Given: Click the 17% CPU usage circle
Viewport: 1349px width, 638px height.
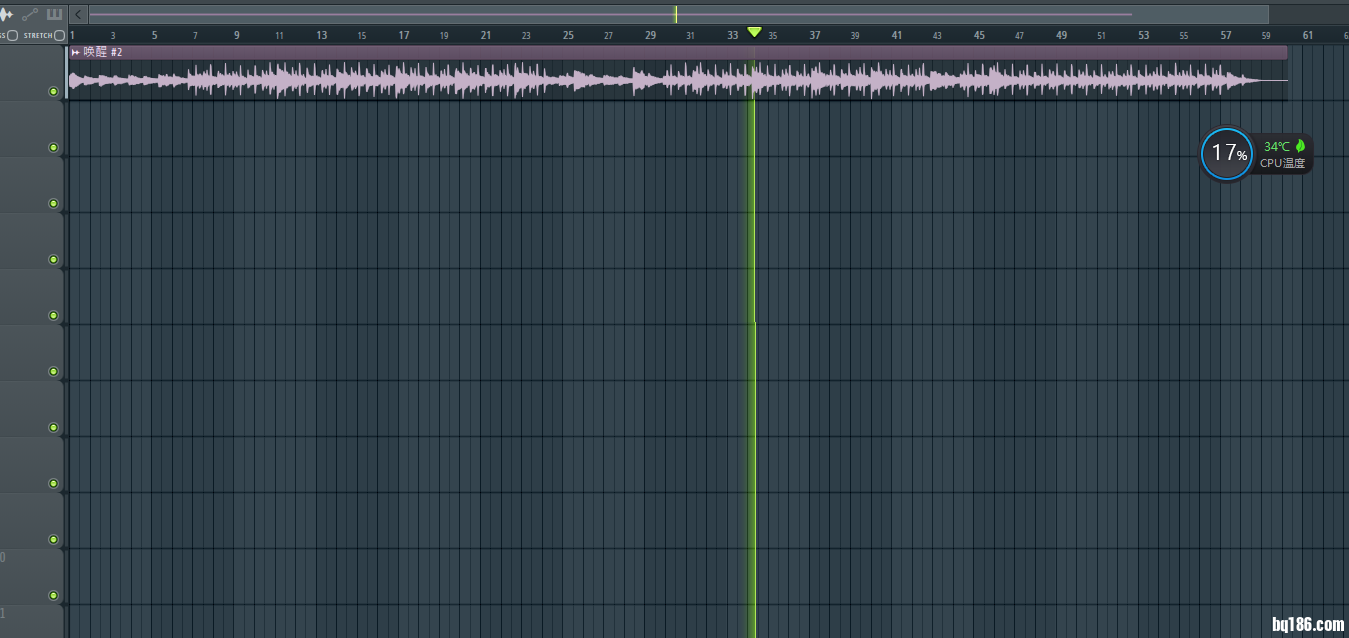Looking at the screenshot, I should pyautogui.click(x=1226, y=153).
